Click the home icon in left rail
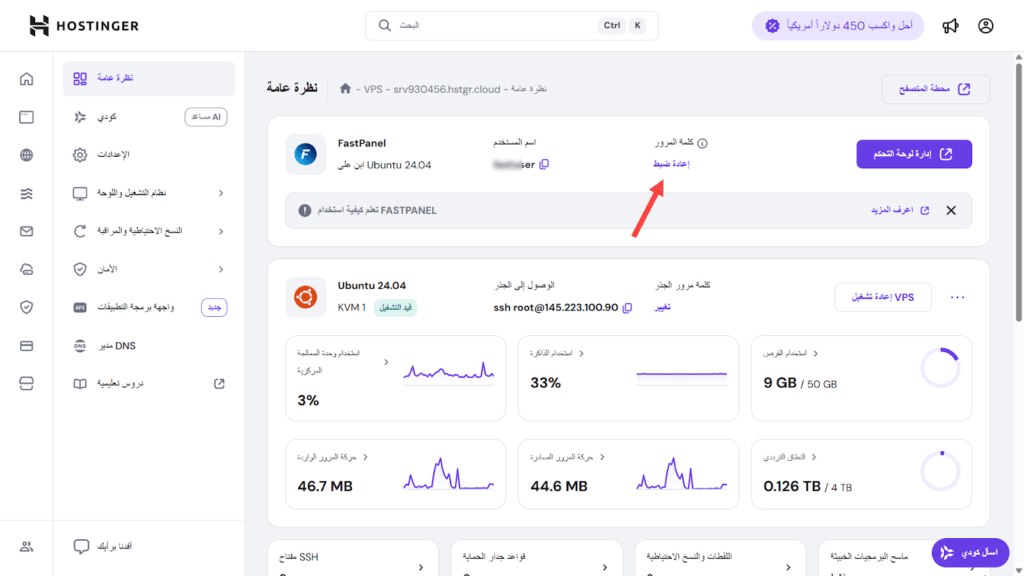 [x=26, y=79]
